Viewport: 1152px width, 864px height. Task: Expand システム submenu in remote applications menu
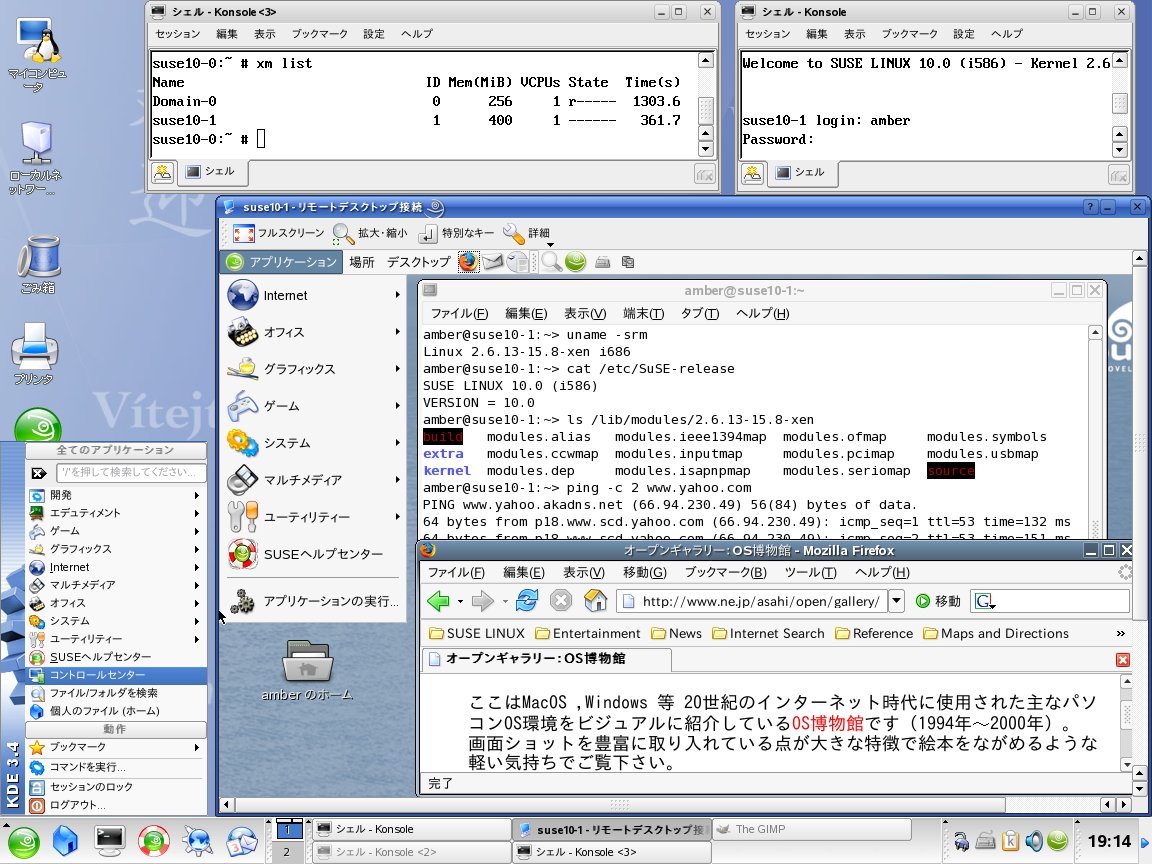coord(314,443)
